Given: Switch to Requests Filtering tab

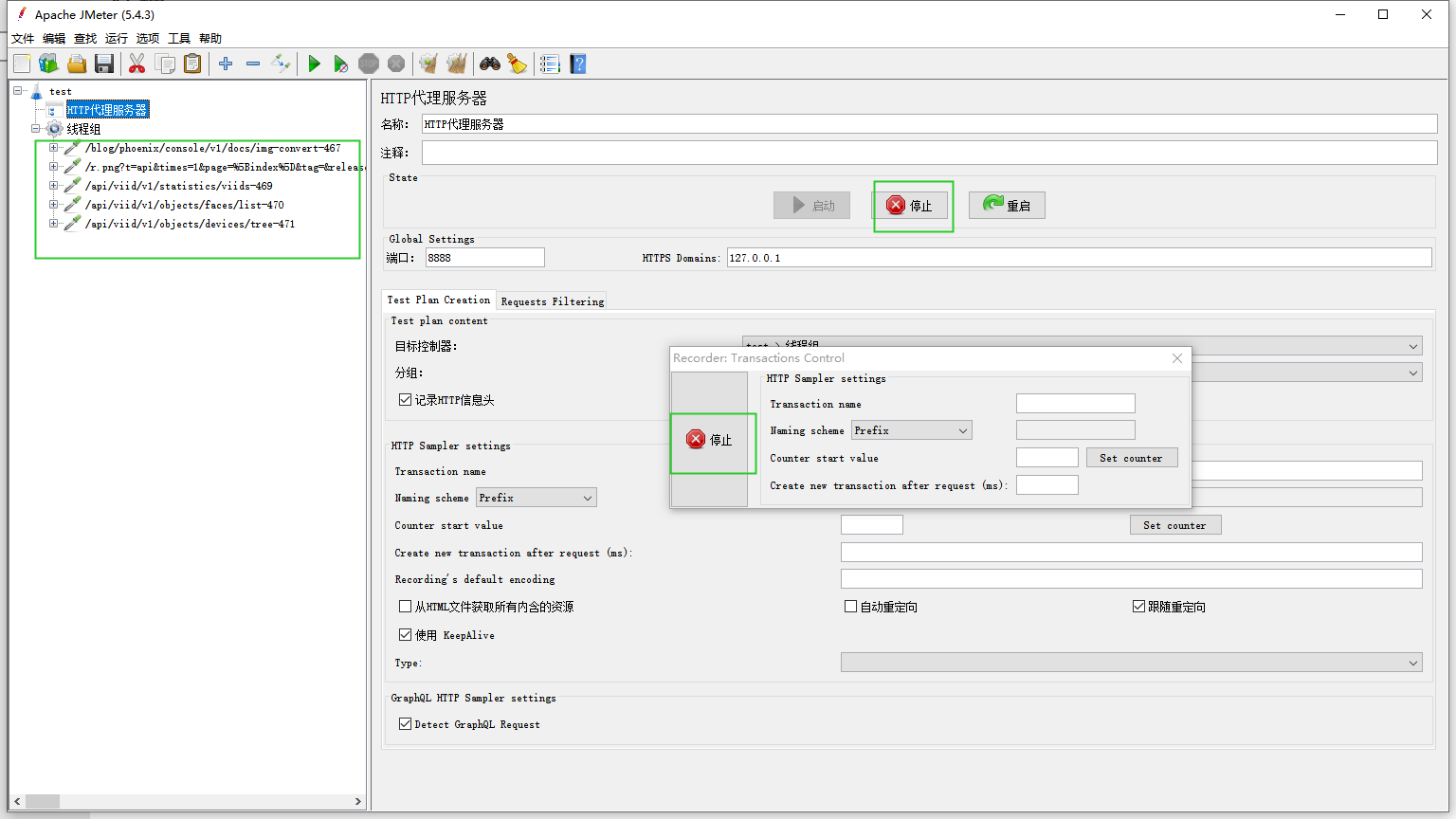Looking at the screenshot, I should tap(552, 301).
